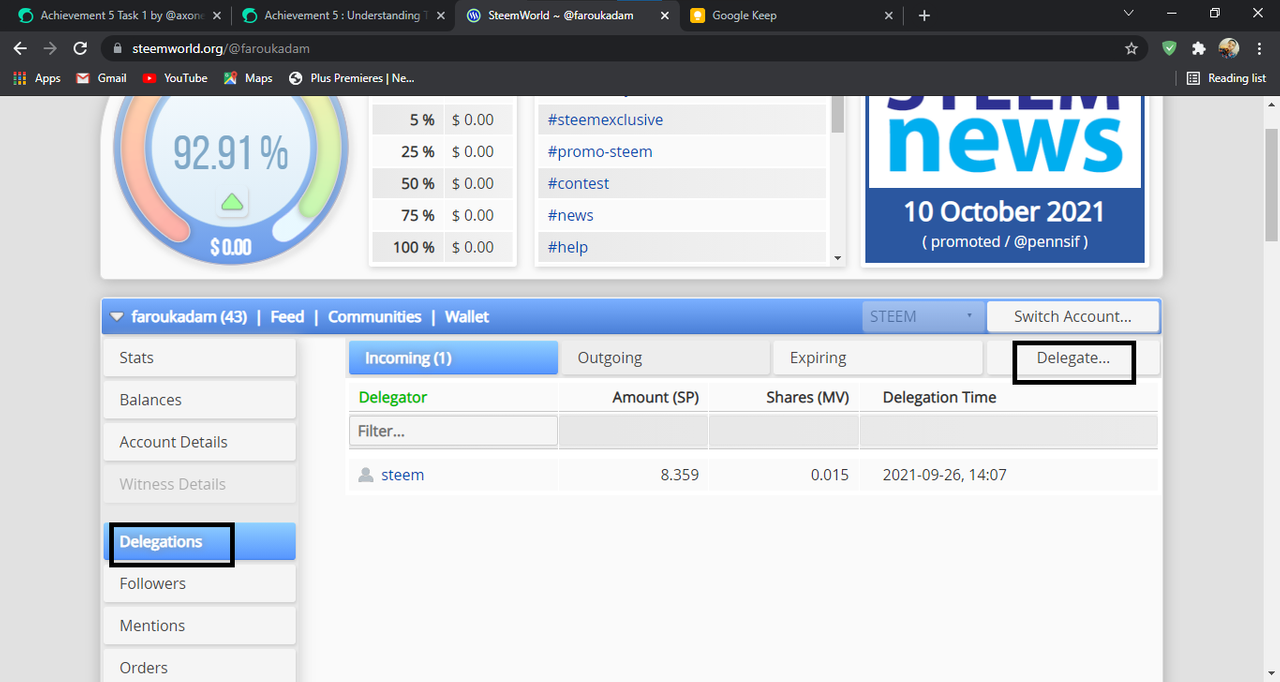The image size is (1280, 682).
Task: Click the 8.359 SP amount cell
Action: click(680, 475)
